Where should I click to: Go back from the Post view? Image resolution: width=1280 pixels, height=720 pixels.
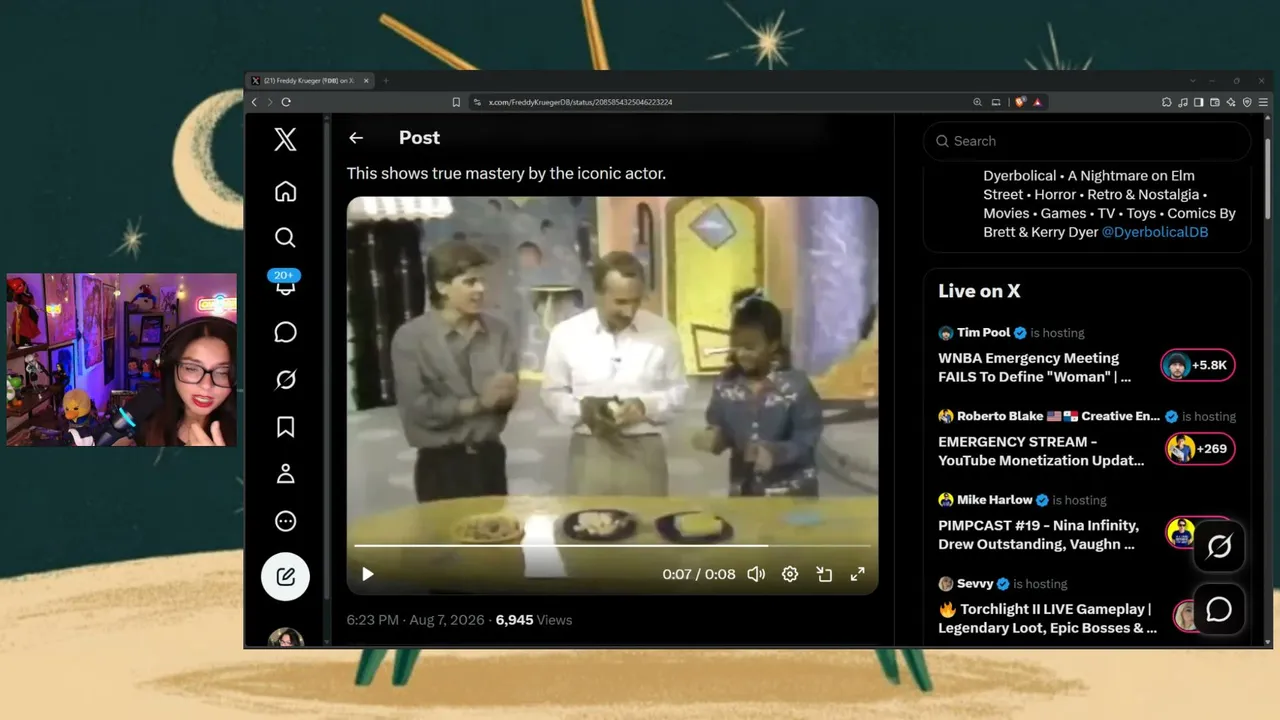(x=356, y=138)
